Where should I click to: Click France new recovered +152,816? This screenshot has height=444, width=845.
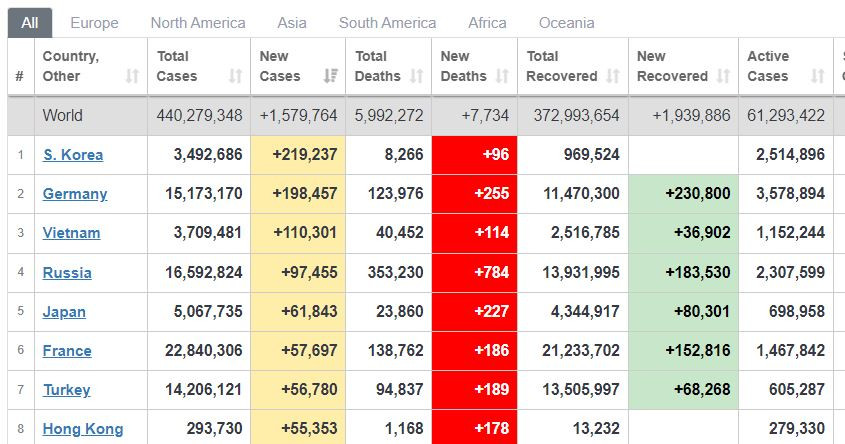(x=698, y=351)
